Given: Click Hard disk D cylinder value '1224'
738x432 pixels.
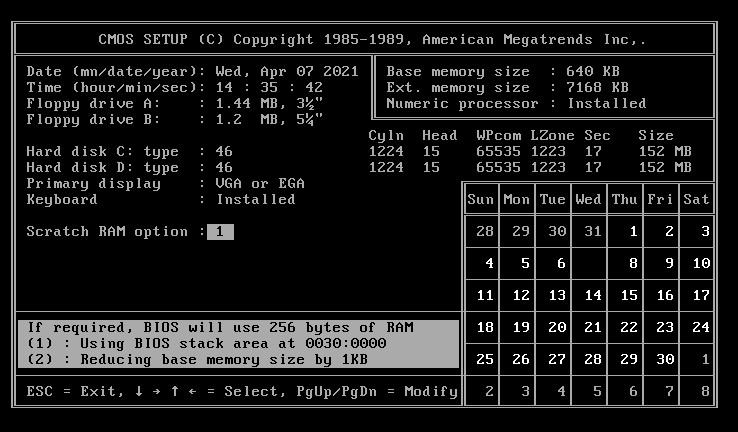Looking at the screenshot, I should coord(386,168).
